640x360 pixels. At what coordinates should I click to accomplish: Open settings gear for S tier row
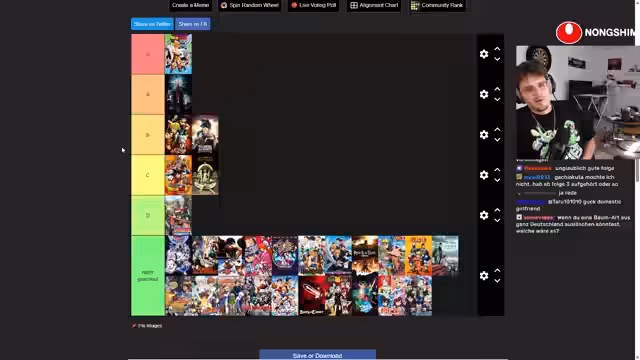tap(484, 54)
